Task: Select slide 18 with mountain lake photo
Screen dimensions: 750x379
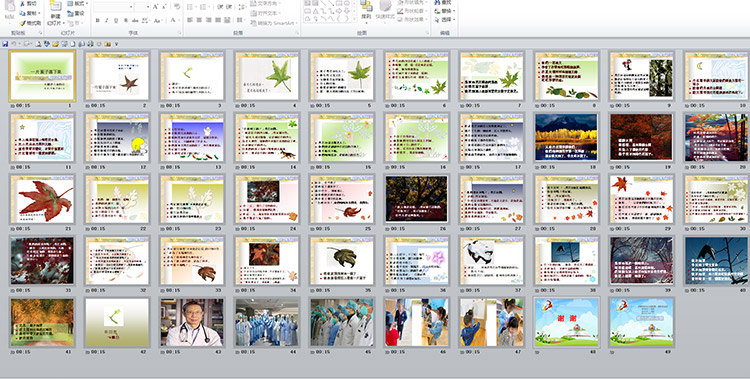Action: (566, 137)
